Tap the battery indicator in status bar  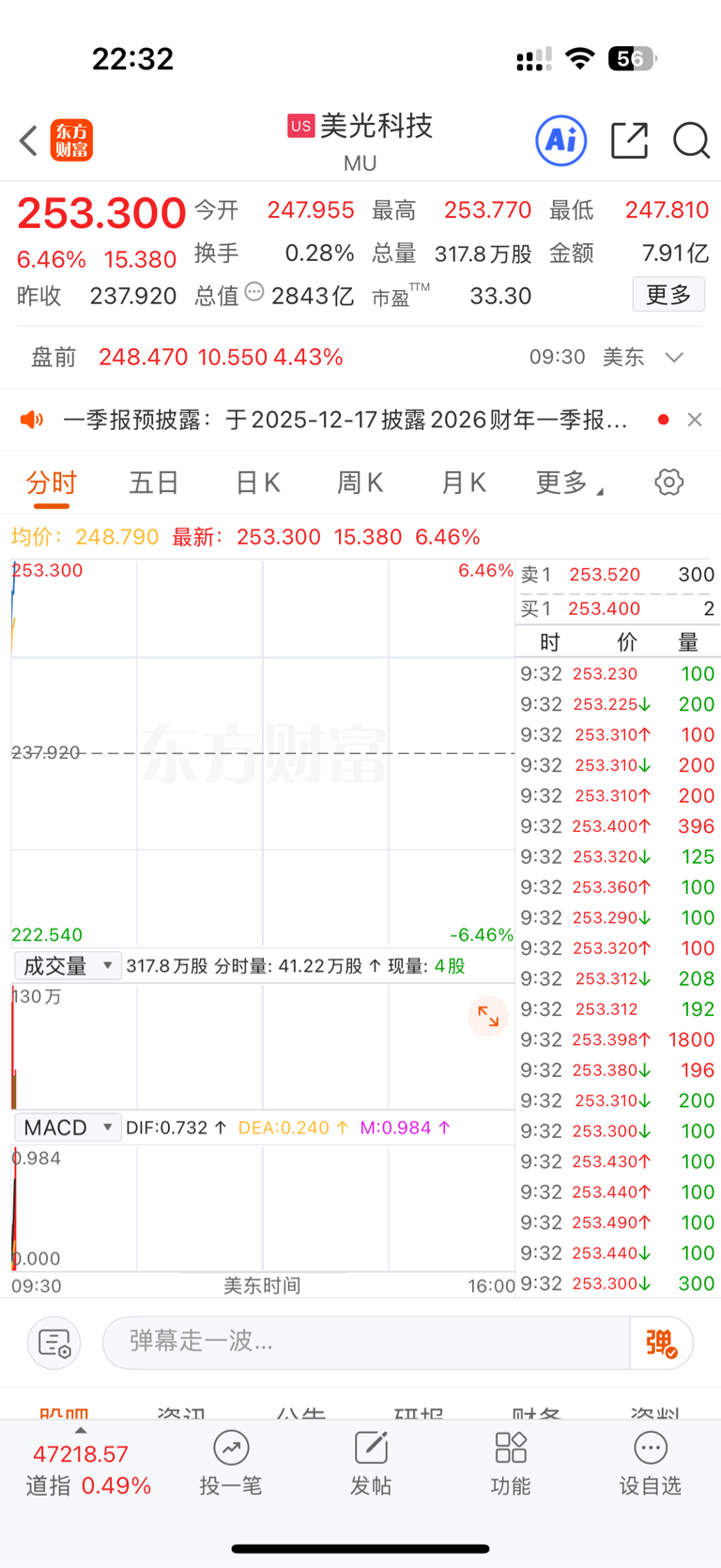coord(633,59)
